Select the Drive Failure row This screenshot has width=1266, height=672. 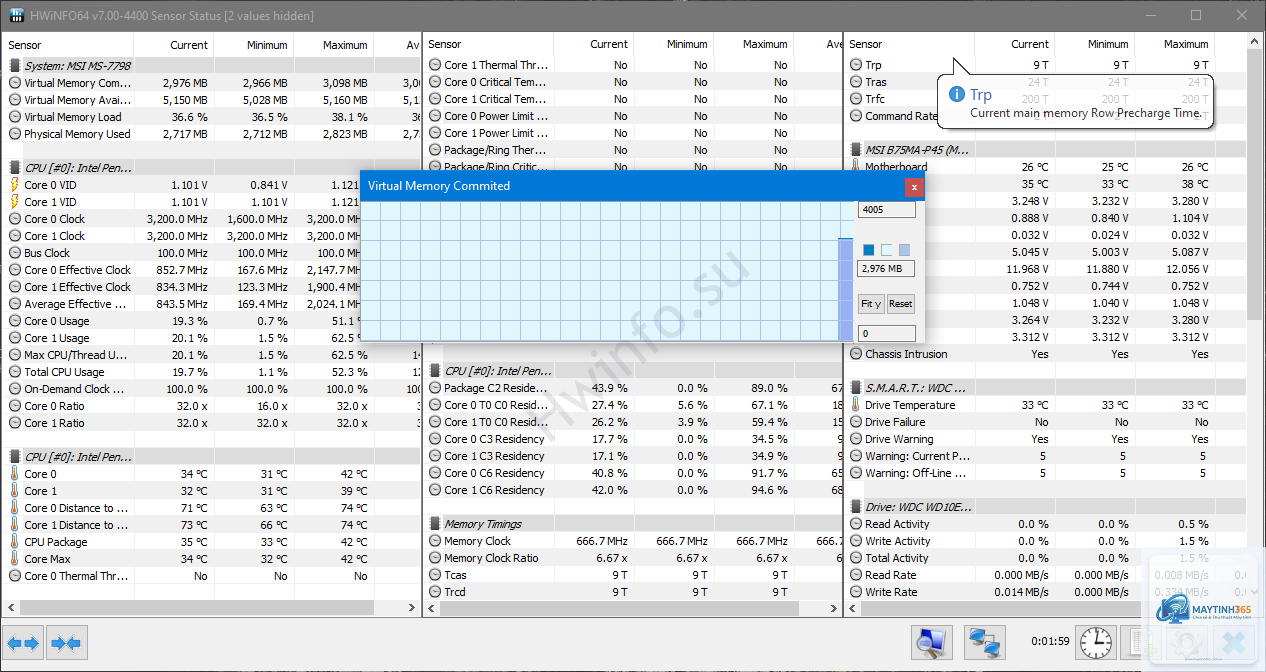[x=1047, y=422]
